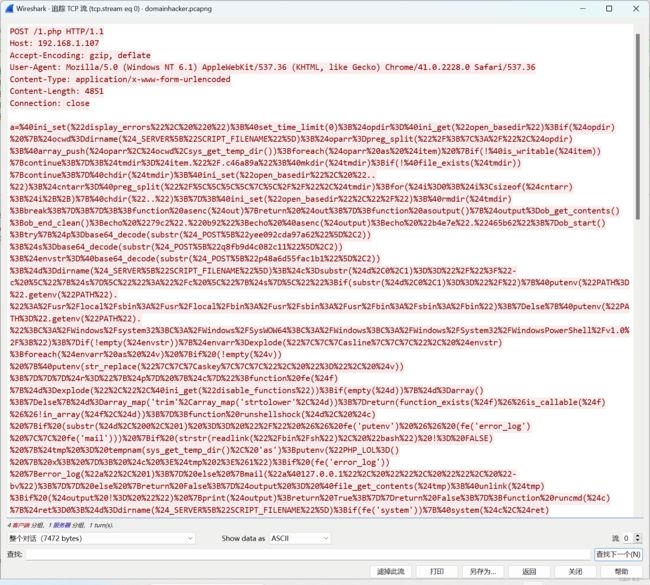The image size is (650, 585).
Task: Click the Close button at bottom
Action: pos(575,571)
